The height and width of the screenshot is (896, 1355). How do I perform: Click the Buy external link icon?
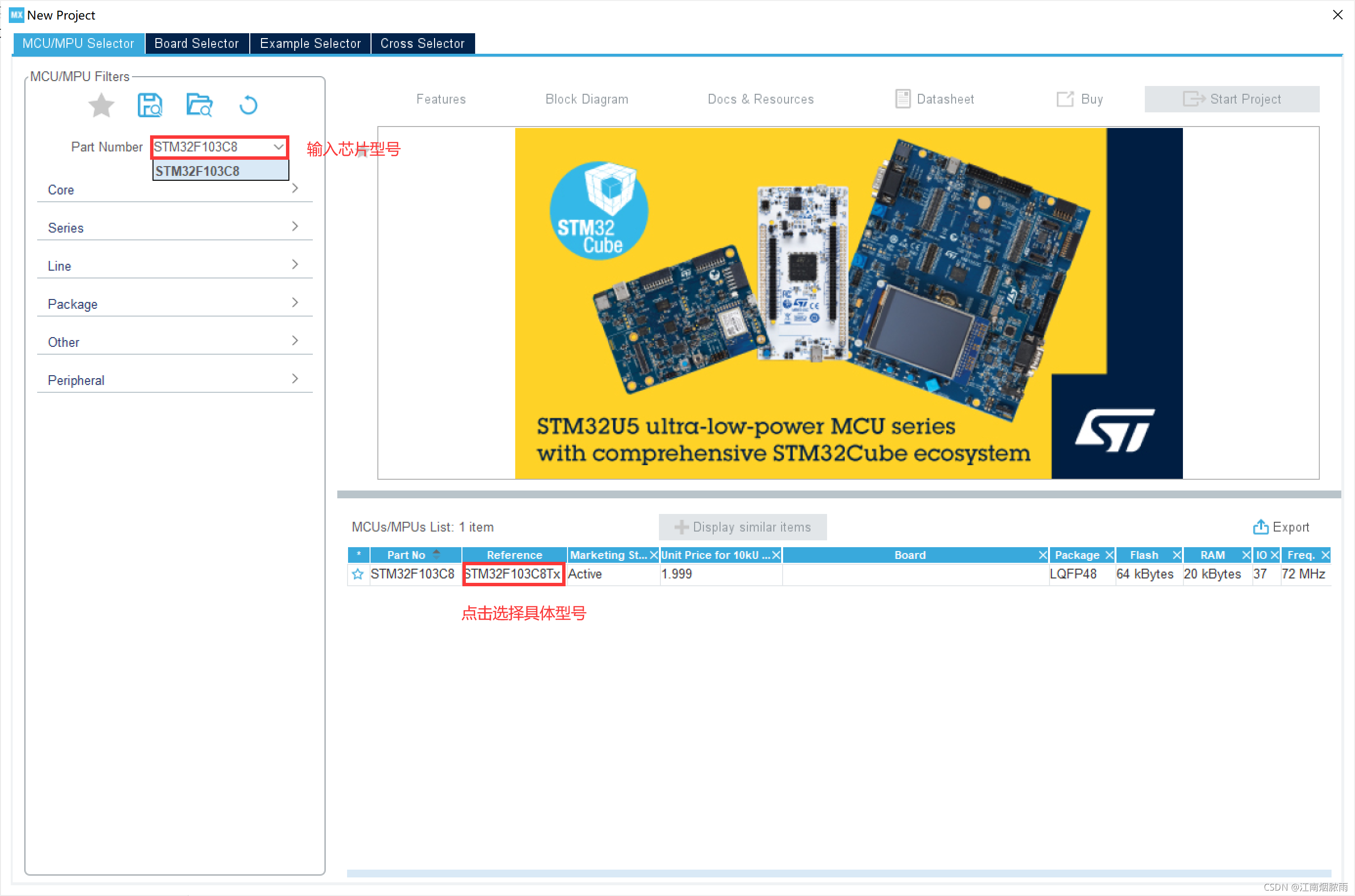coord(1064,99)
